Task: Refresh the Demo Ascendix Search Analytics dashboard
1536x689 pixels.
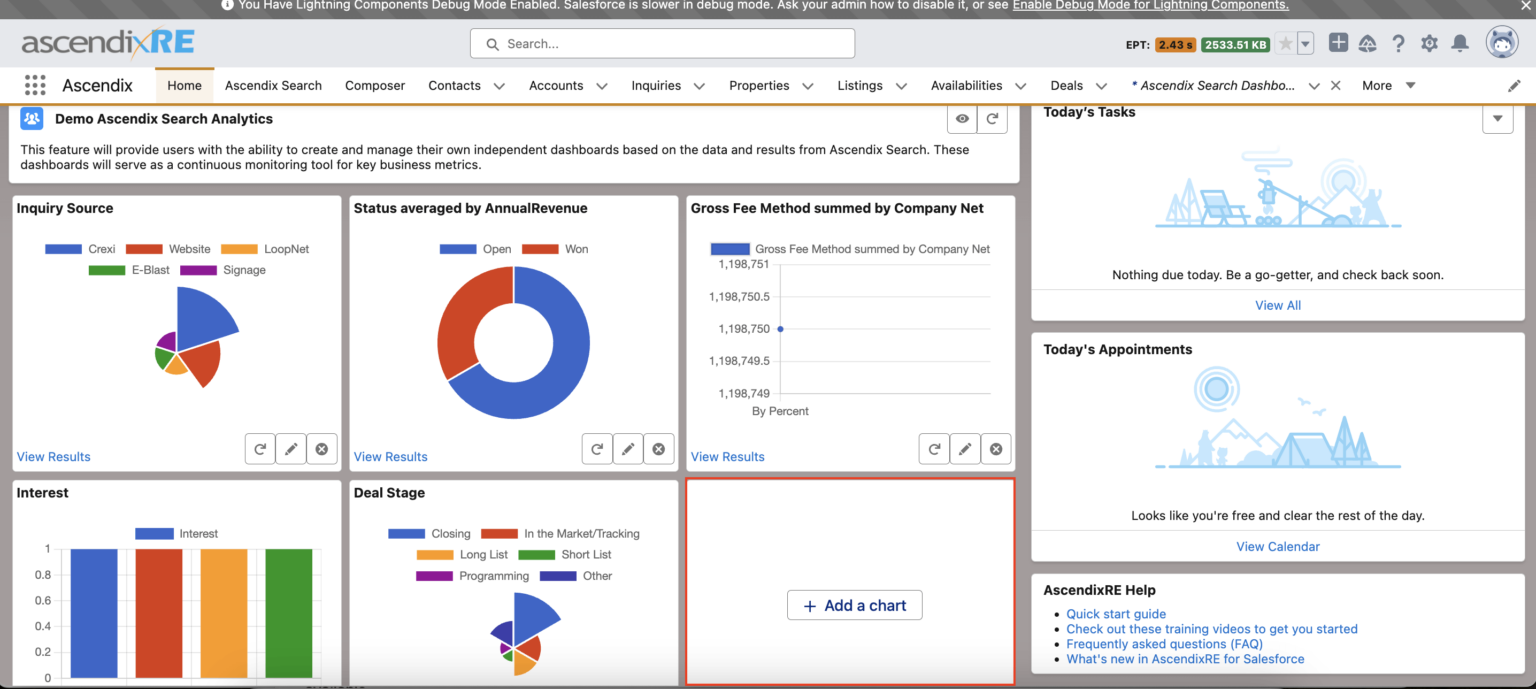Action: tap(992, 119)
